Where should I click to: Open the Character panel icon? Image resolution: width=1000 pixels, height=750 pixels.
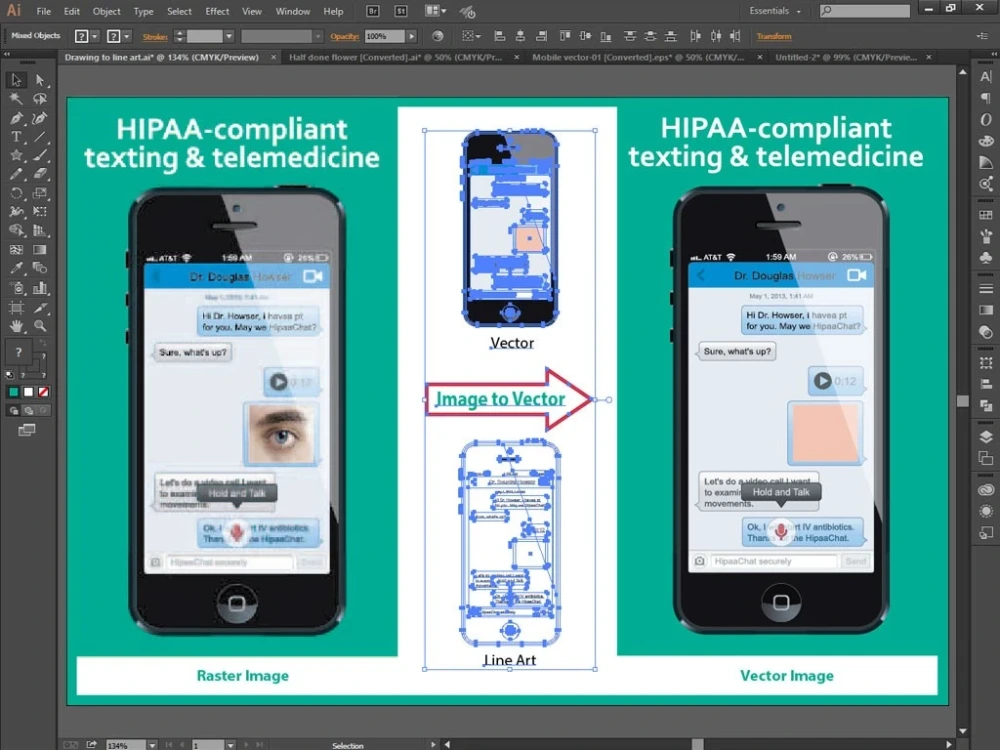pos(986,77)
